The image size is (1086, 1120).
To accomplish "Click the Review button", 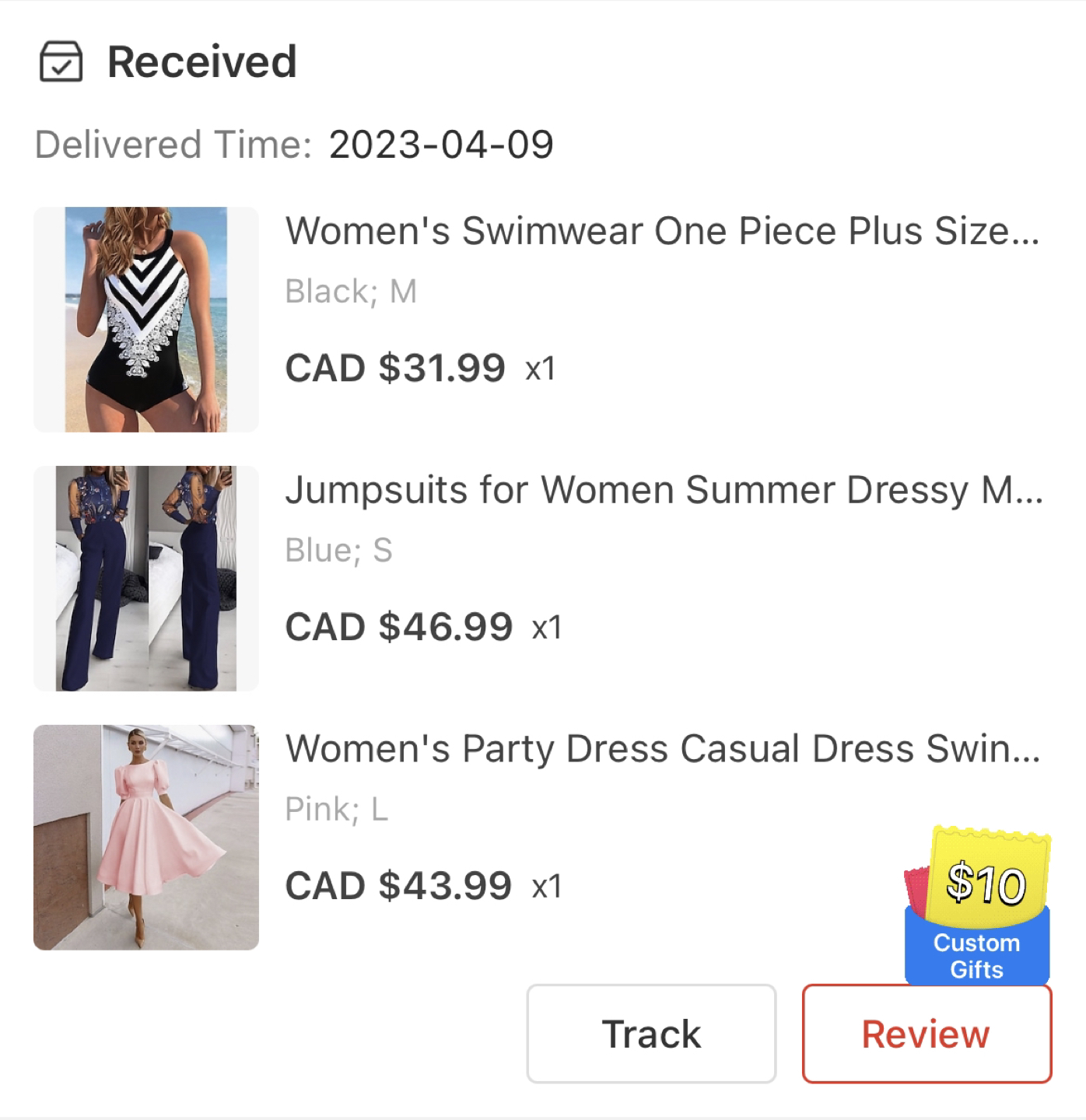I will pos(927,1034).
